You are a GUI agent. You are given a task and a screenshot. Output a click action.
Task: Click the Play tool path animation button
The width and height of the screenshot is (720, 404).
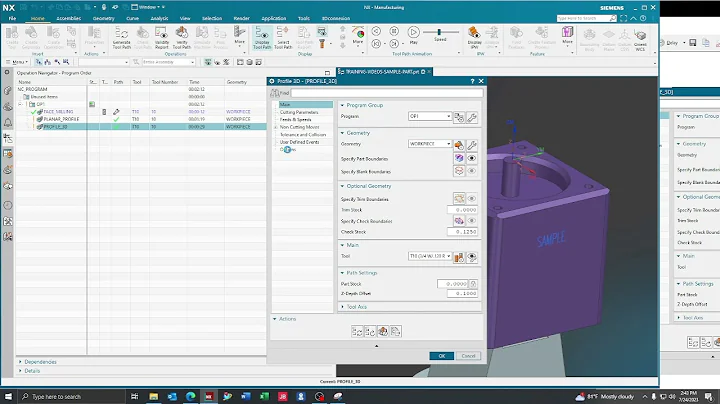tap(413, 35)
